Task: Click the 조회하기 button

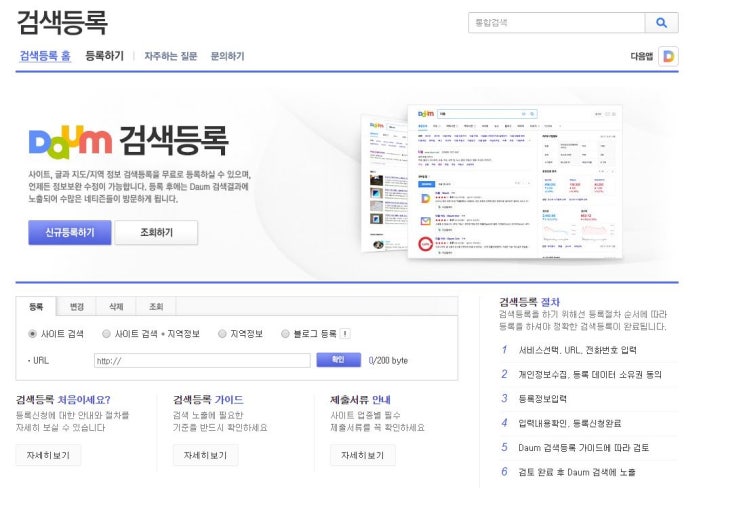Action: click(x=156, y=232)
